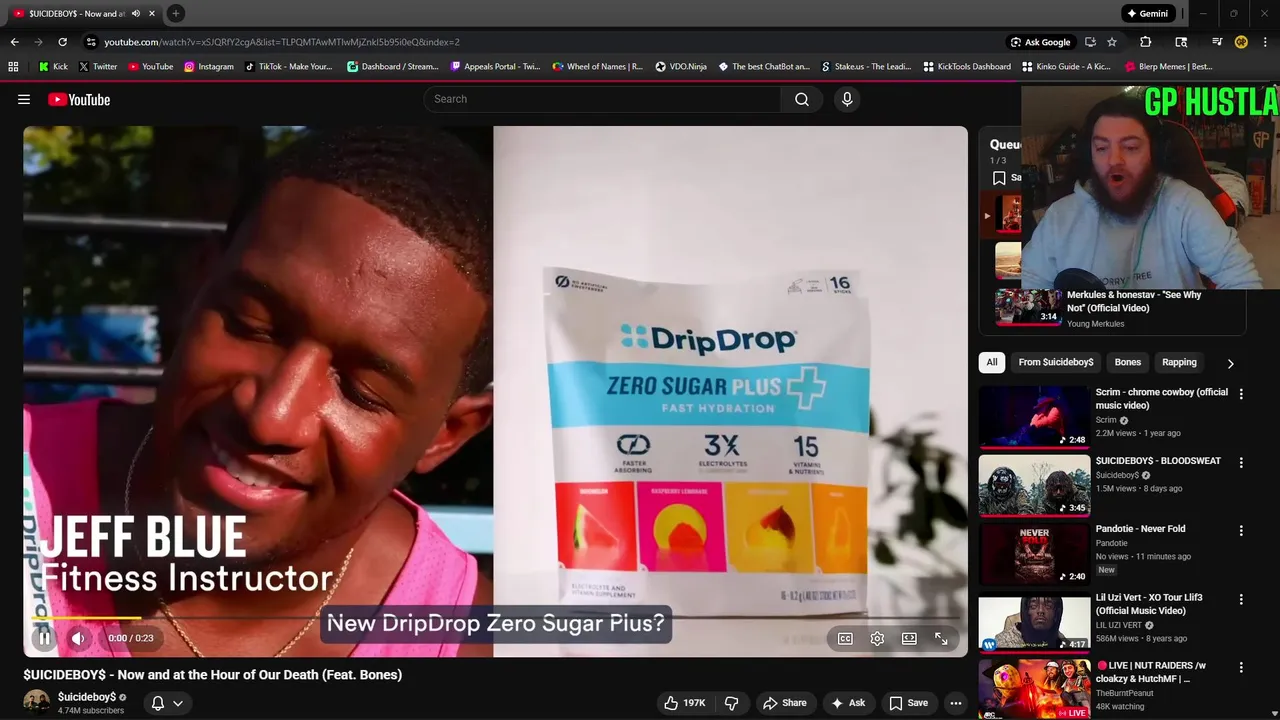Pause the video playback
Viewport: 1280px width, 720px height.
(x=44, y=638)
